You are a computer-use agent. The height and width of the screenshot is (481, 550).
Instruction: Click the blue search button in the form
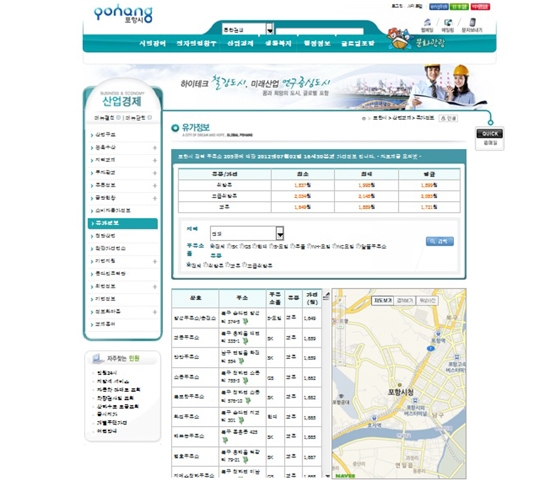click(440, 241)
